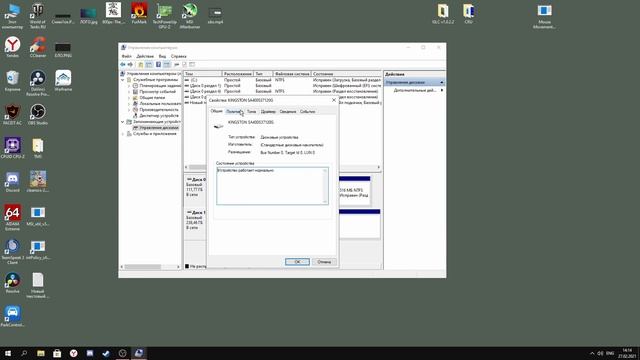Click the Файловая система column header
Screen dimensions: 640x360
(x=292, y=74)
